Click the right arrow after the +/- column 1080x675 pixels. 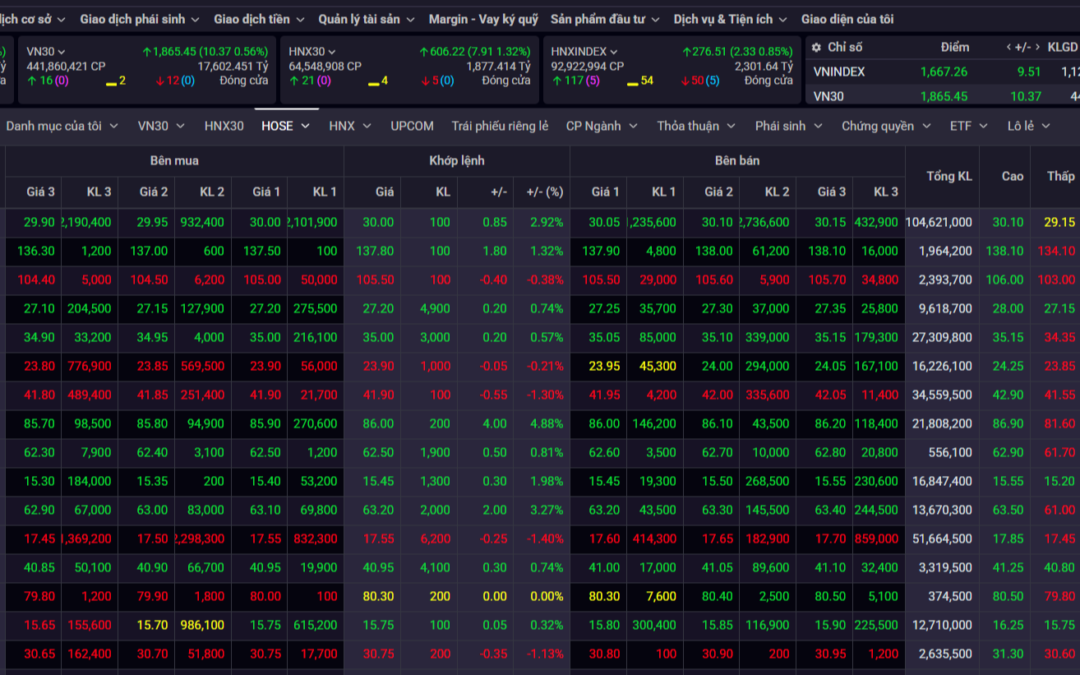1038,47
